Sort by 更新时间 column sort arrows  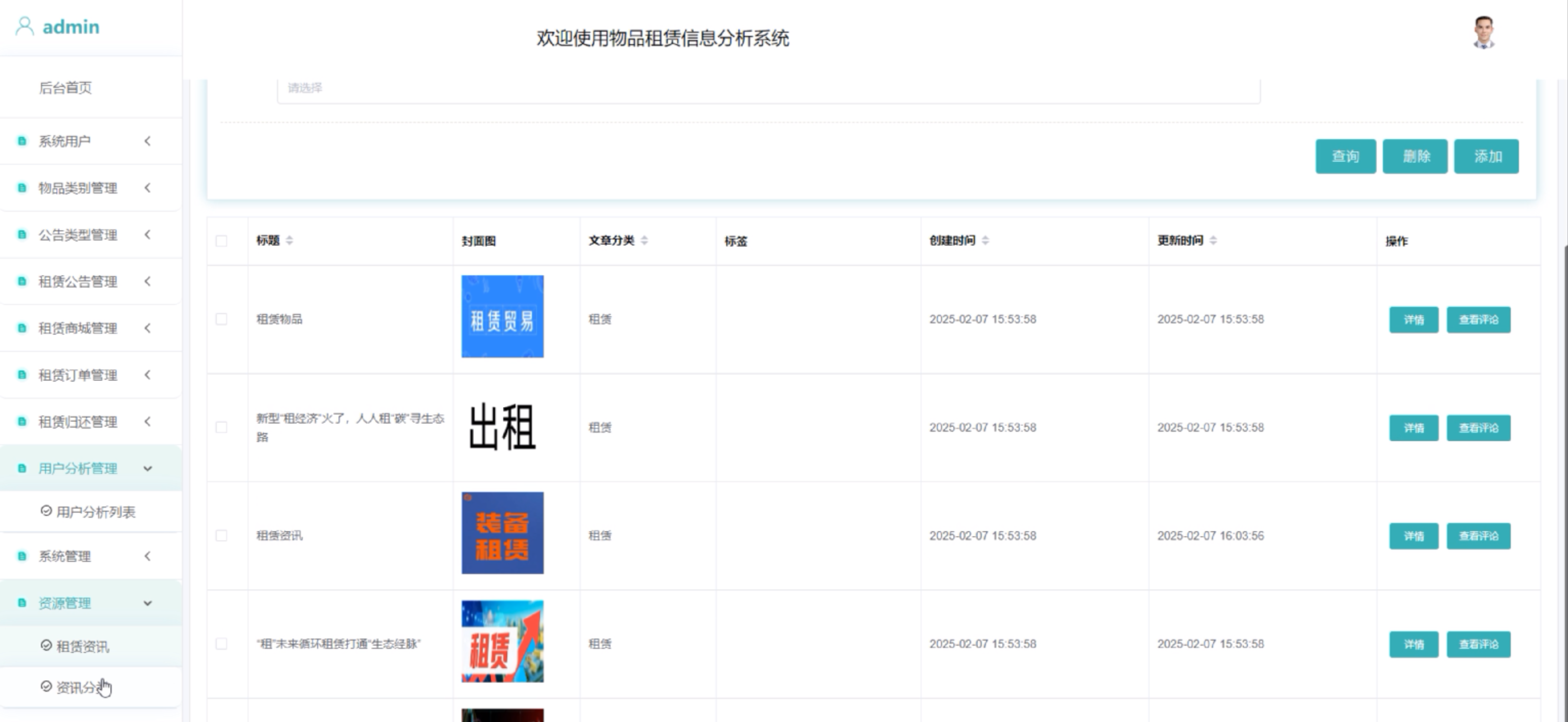1213,240
